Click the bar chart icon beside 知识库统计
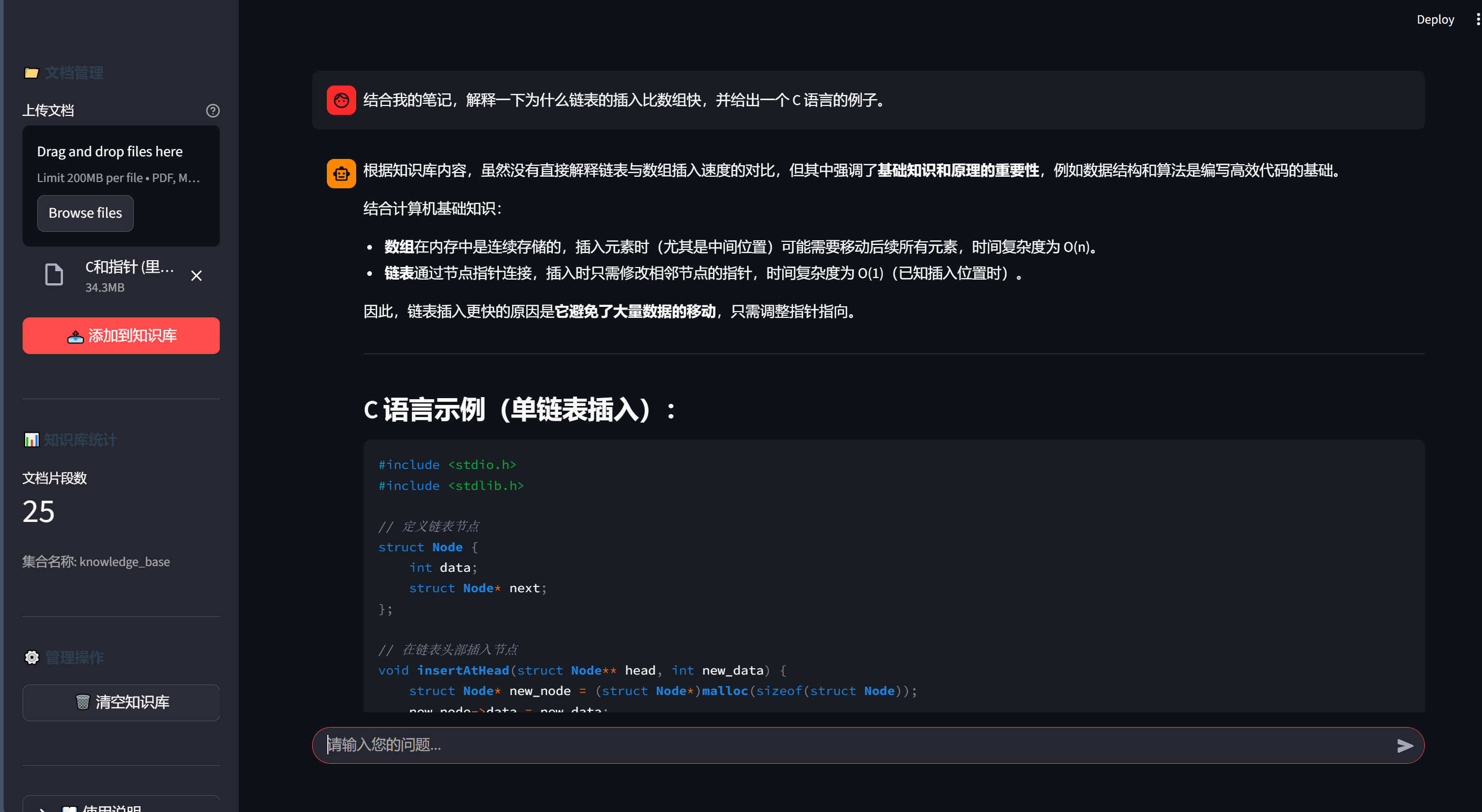Viewport: 1482px width, 812px height. tap(31, 440)
